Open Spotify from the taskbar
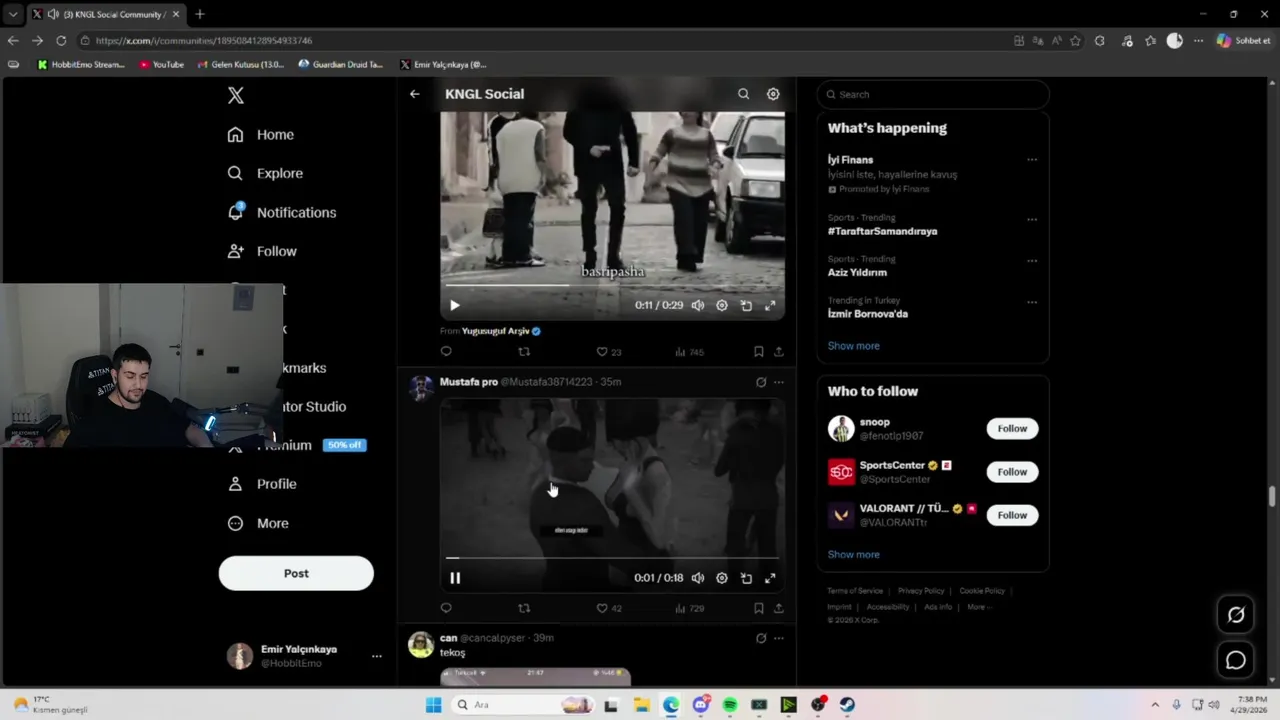Screen dimensions: 1280x720 pyautogui.click(x=730, y=705)
